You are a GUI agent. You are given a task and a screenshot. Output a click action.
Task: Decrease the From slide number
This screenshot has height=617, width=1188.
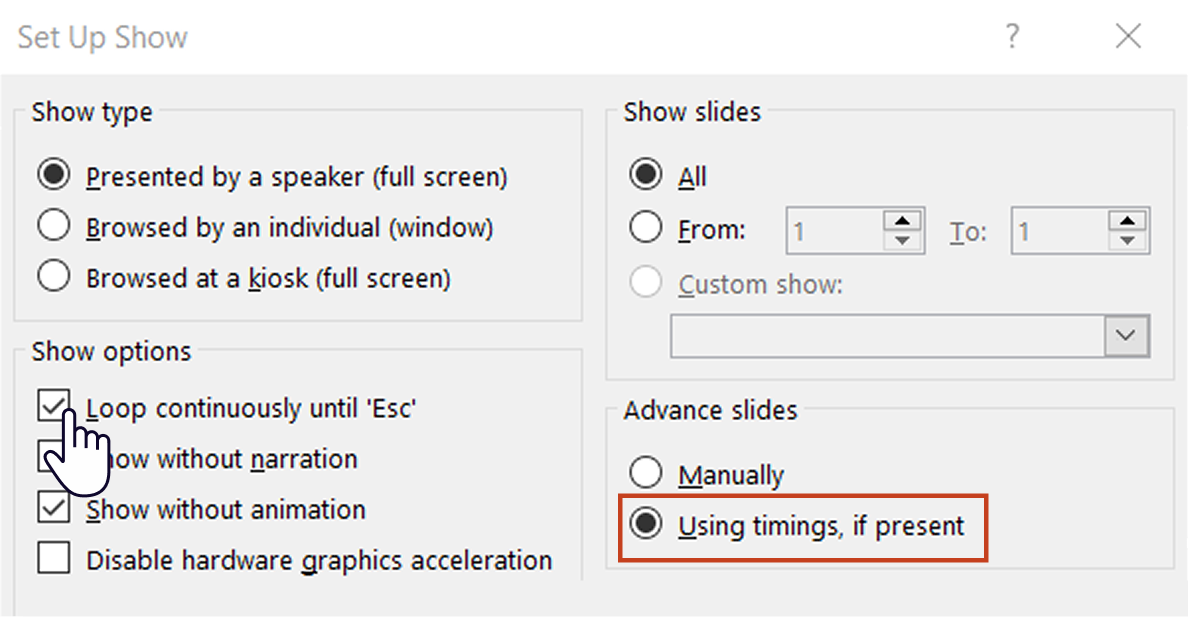click(902, 240)
